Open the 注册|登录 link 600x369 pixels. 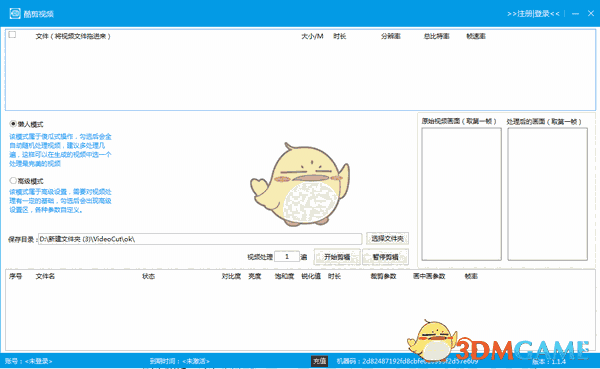click(533, 14)
